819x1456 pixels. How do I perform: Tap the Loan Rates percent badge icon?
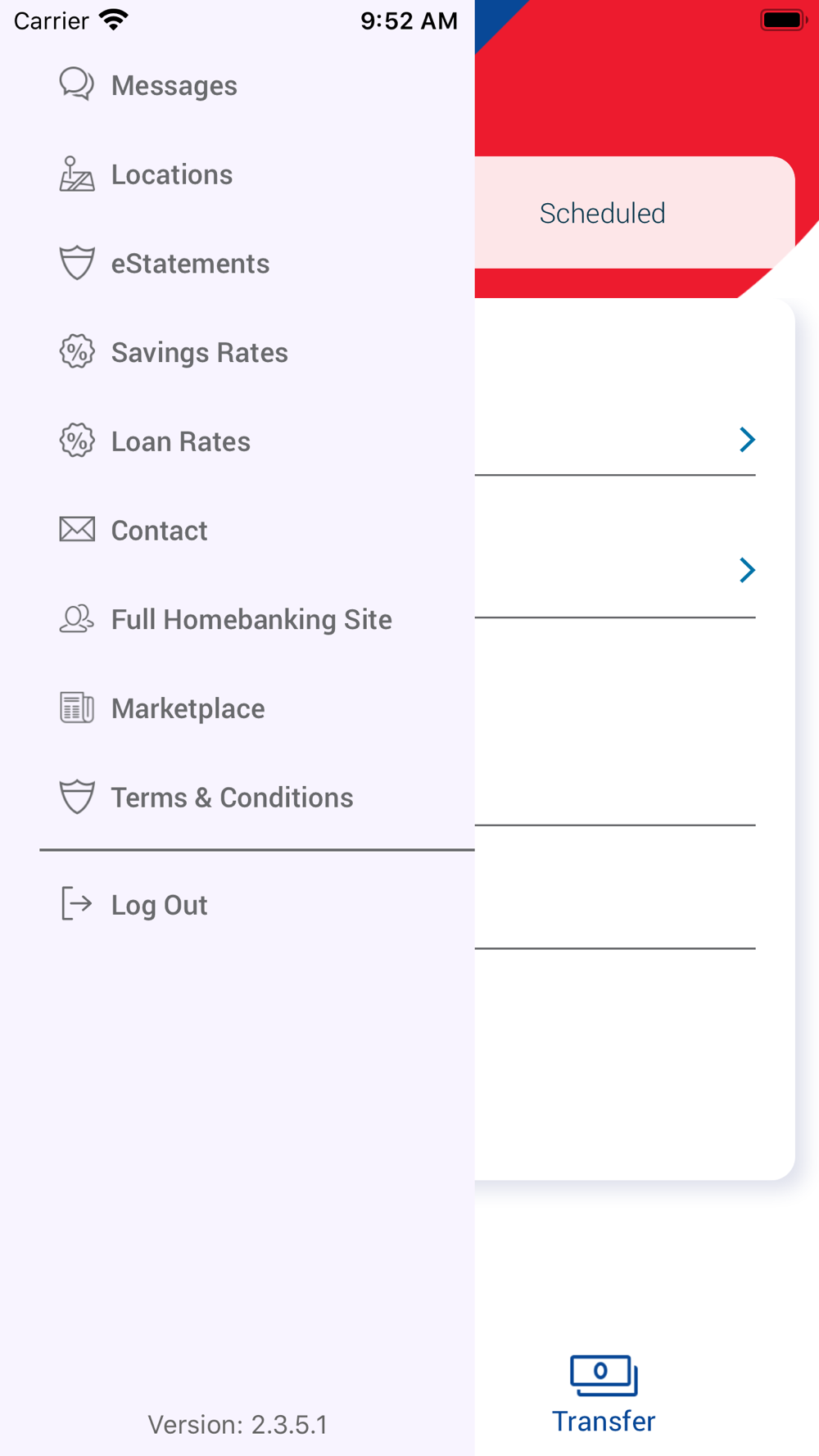[77, 441]
